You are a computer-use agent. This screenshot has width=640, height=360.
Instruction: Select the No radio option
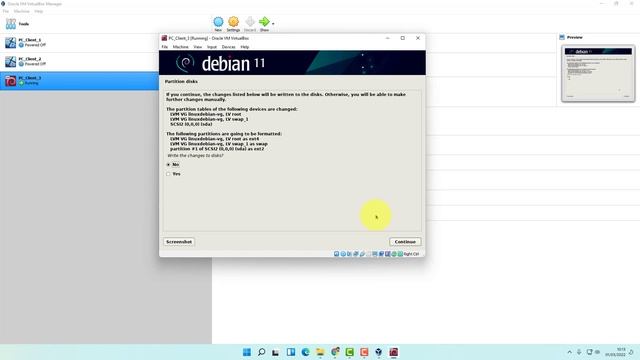click(x=168, y=164)
